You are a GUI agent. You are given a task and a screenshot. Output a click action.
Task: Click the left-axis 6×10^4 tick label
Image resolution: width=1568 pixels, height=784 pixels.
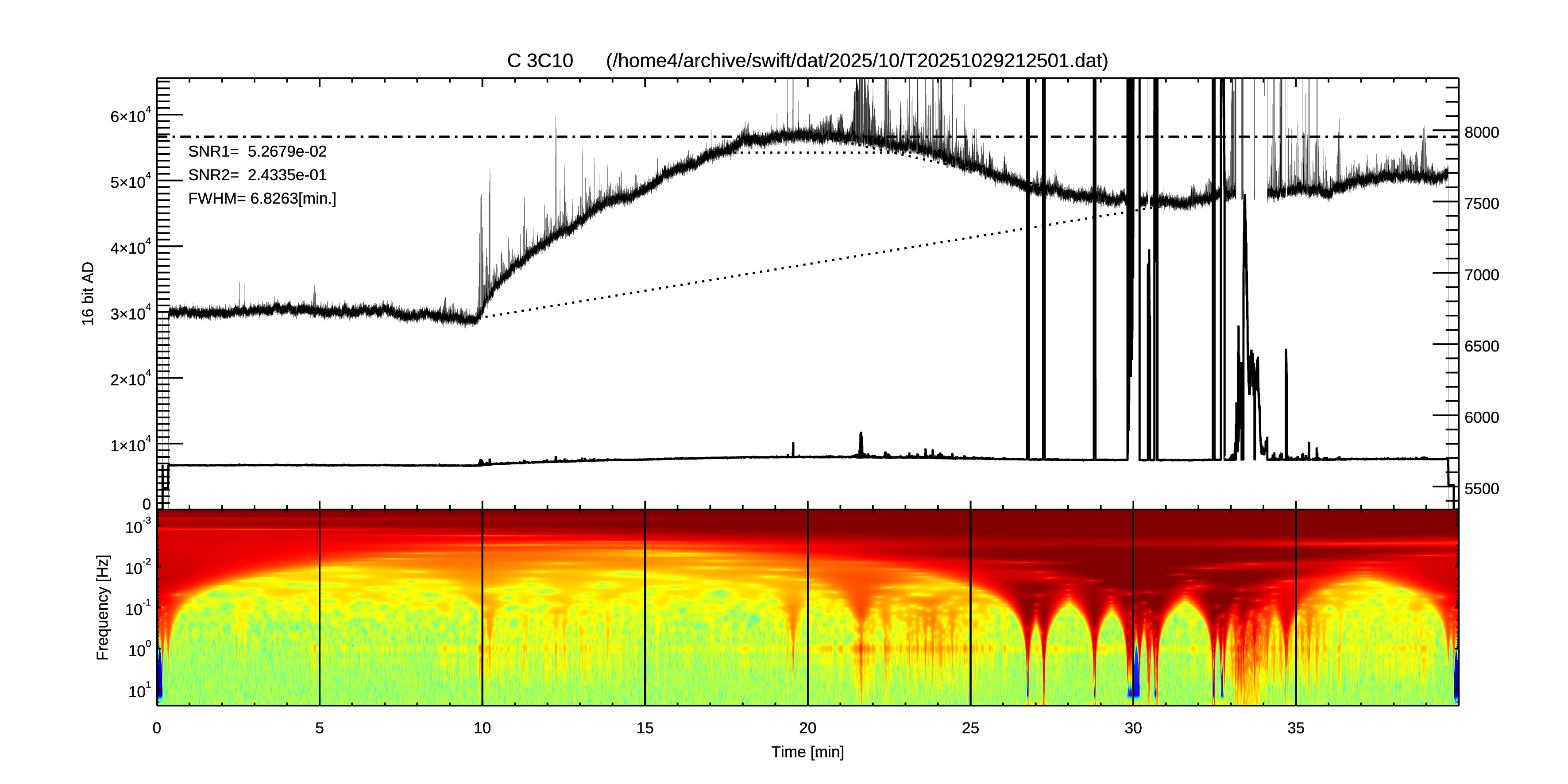tap(130, 116)
